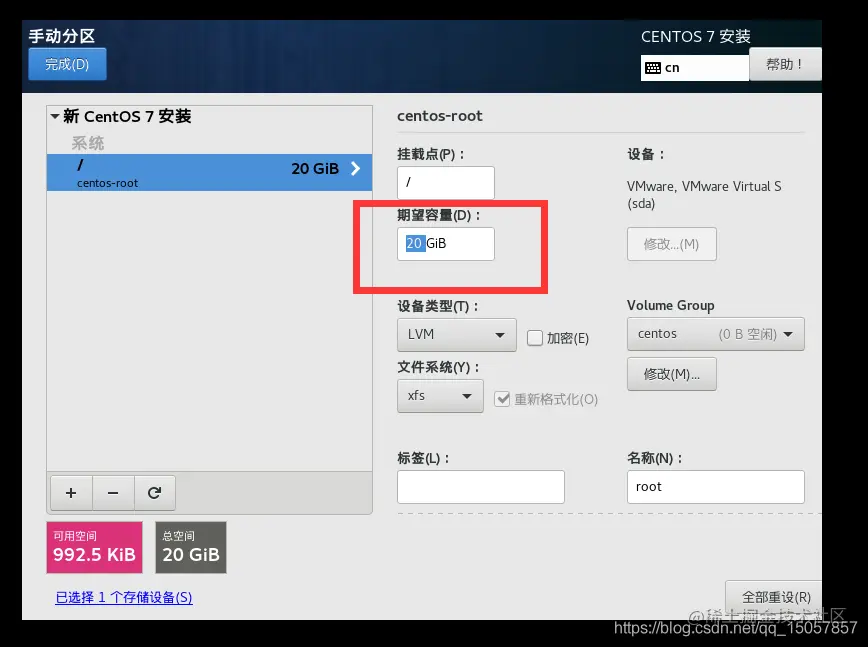
Task: Enable the 加密(E) encrypt checkbox
Action: pyautogui.click(x=535, y=338)
